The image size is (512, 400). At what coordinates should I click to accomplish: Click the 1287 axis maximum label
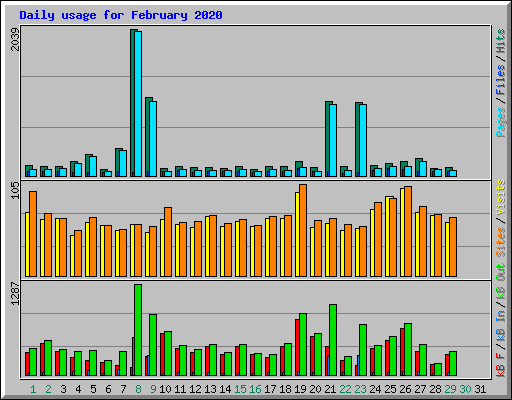15,293
